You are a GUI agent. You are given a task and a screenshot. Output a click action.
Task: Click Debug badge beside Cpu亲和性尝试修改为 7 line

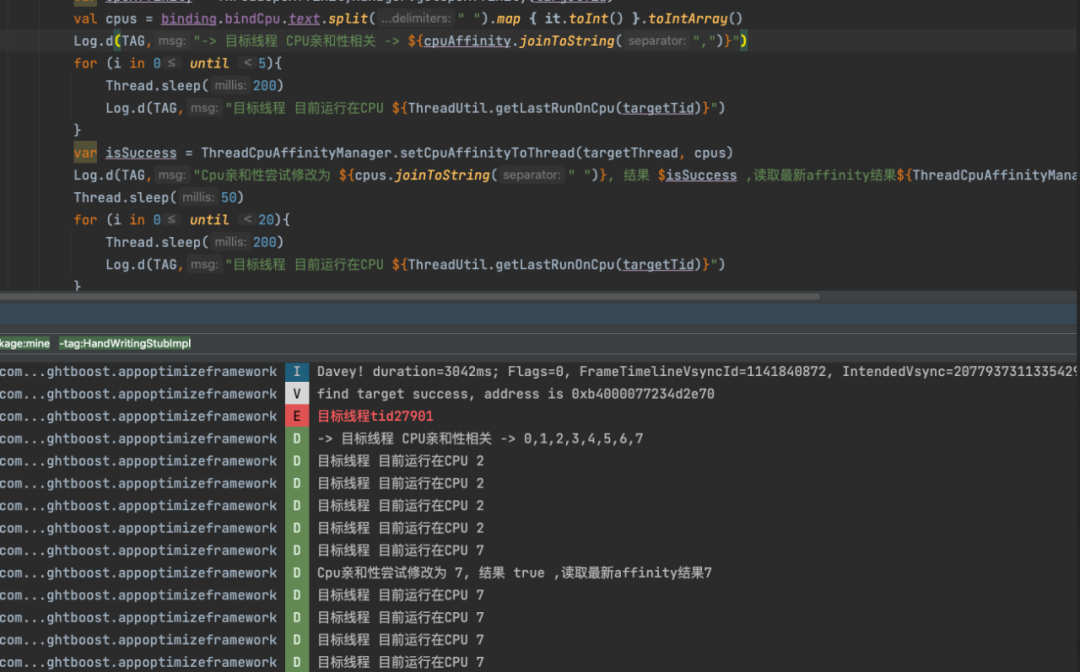(x=297, y=573)
